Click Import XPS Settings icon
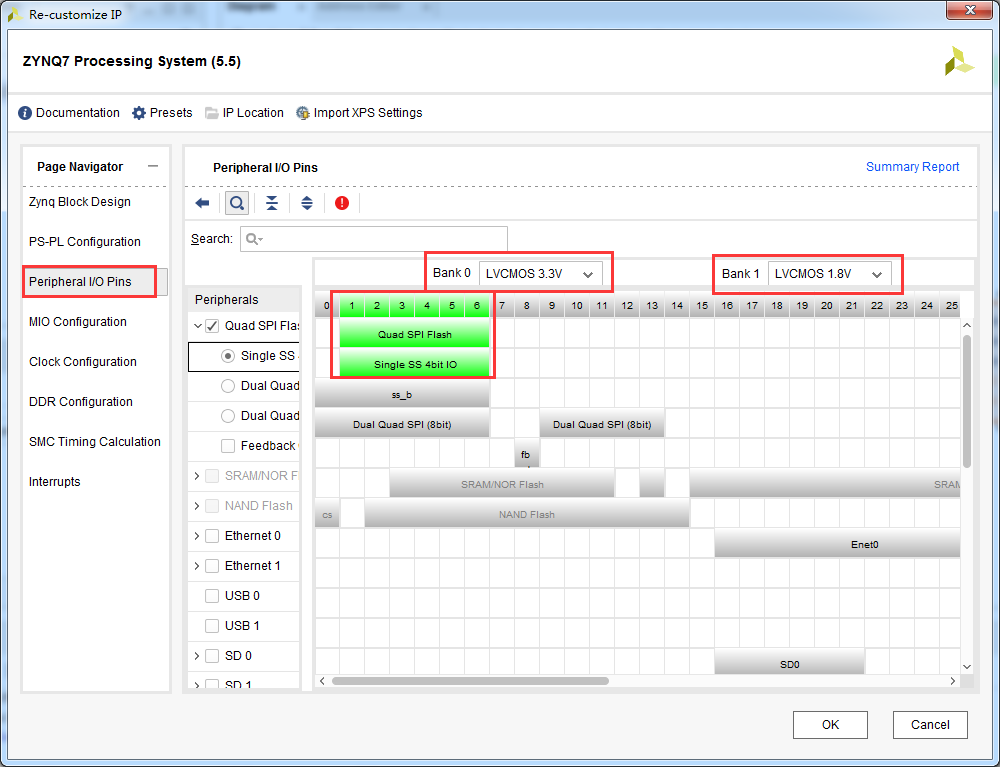This screenshot has width=1000, height=767. point(303,113)
